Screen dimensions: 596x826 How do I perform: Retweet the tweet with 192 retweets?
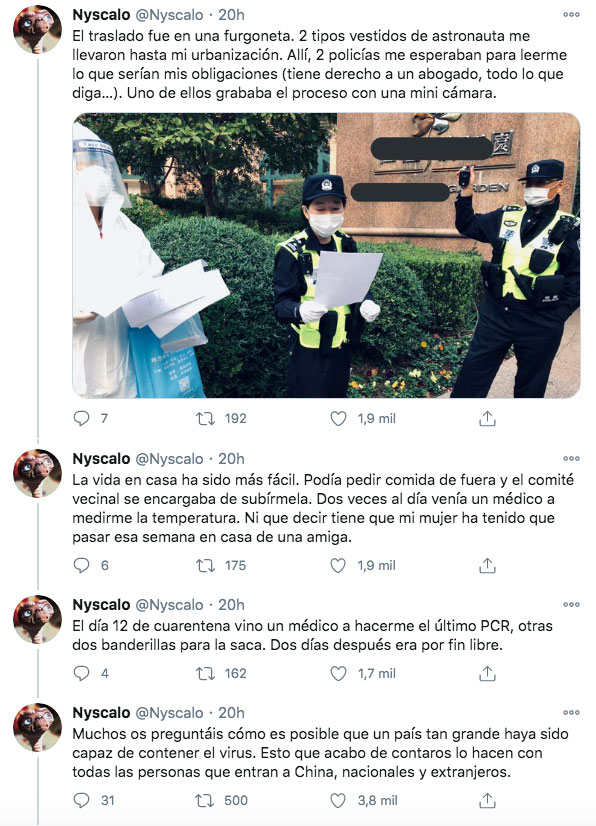pos(206,419)
